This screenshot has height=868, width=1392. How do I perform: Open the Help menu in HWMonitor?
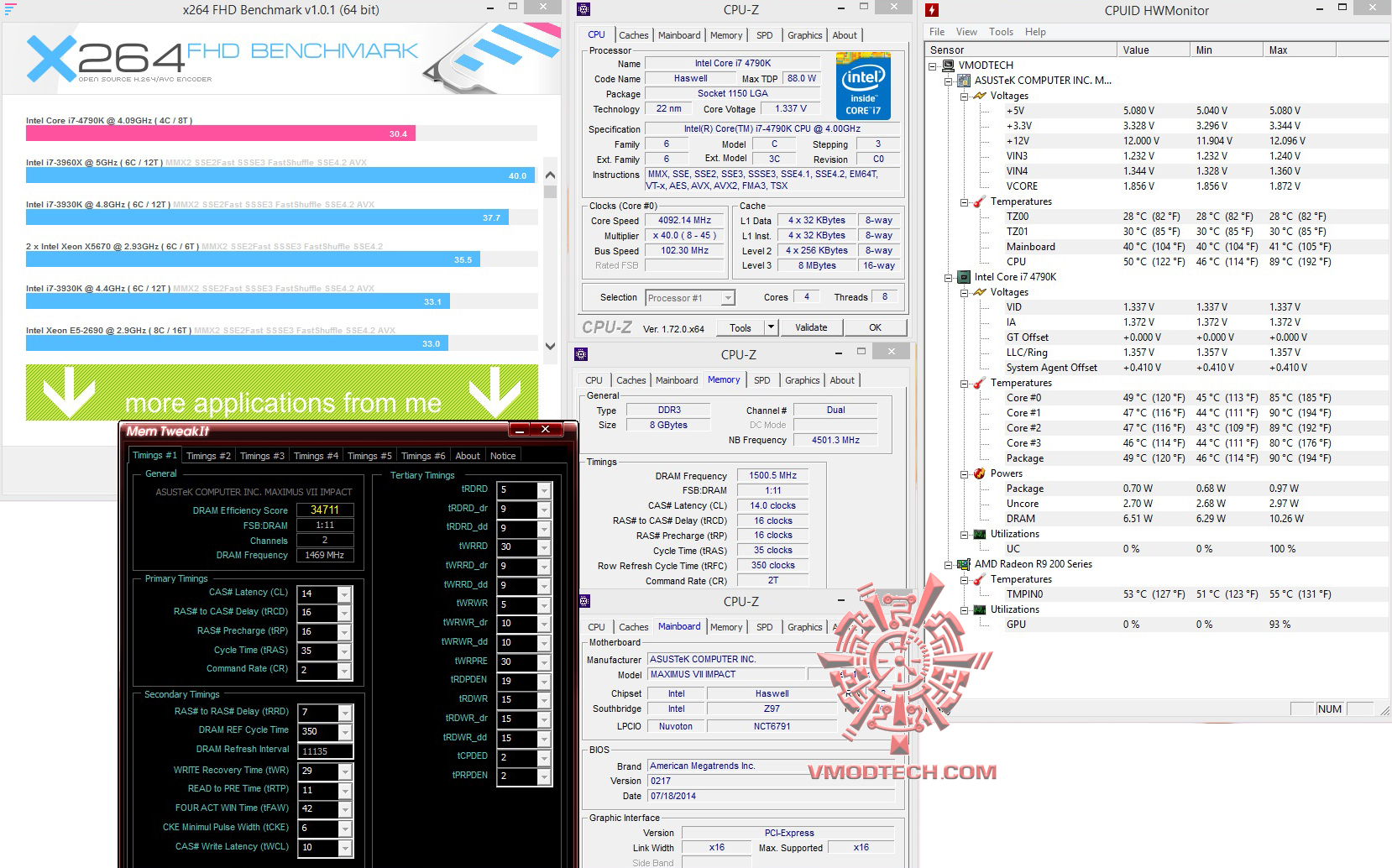click(x=1035, y=32)
